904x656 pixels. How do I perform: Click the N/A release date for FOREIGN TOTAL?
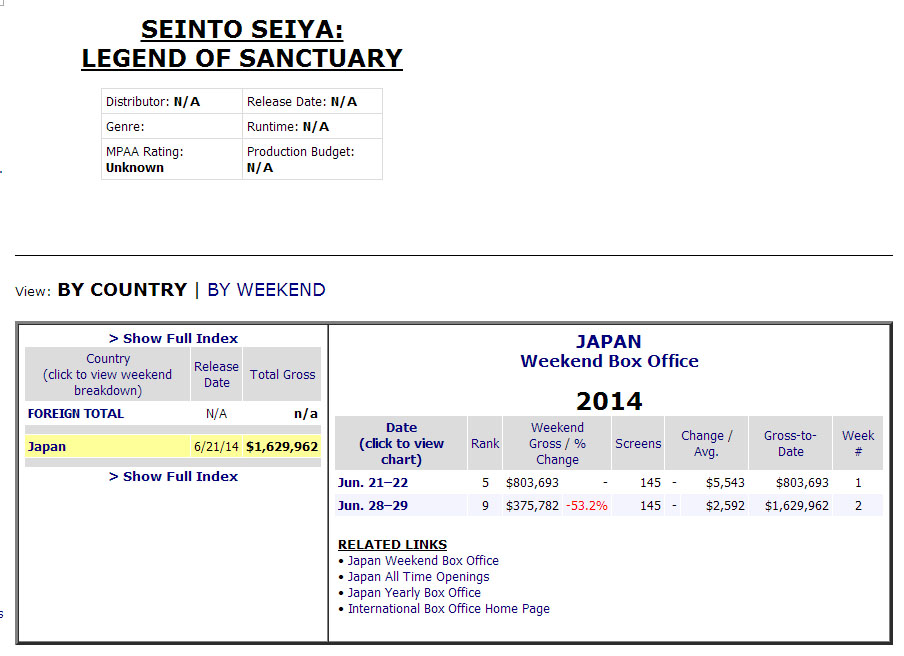click(216, 414)
